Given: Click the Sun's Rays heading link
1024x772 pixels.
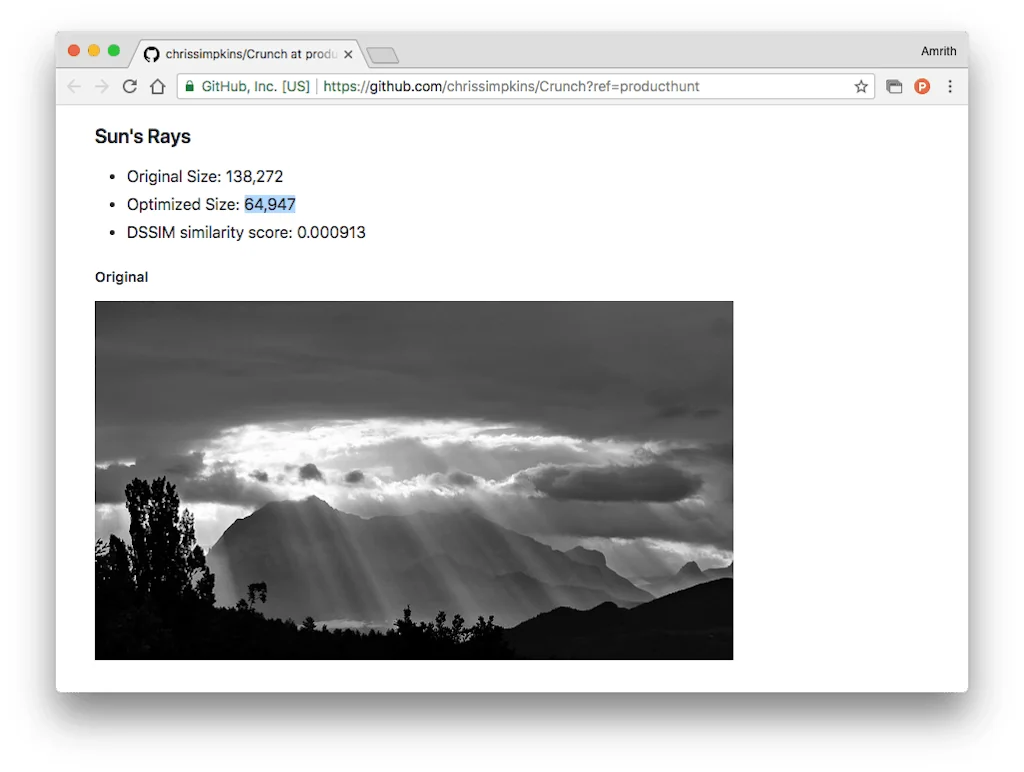Looking at the screenshot, I should click(142, 136).
